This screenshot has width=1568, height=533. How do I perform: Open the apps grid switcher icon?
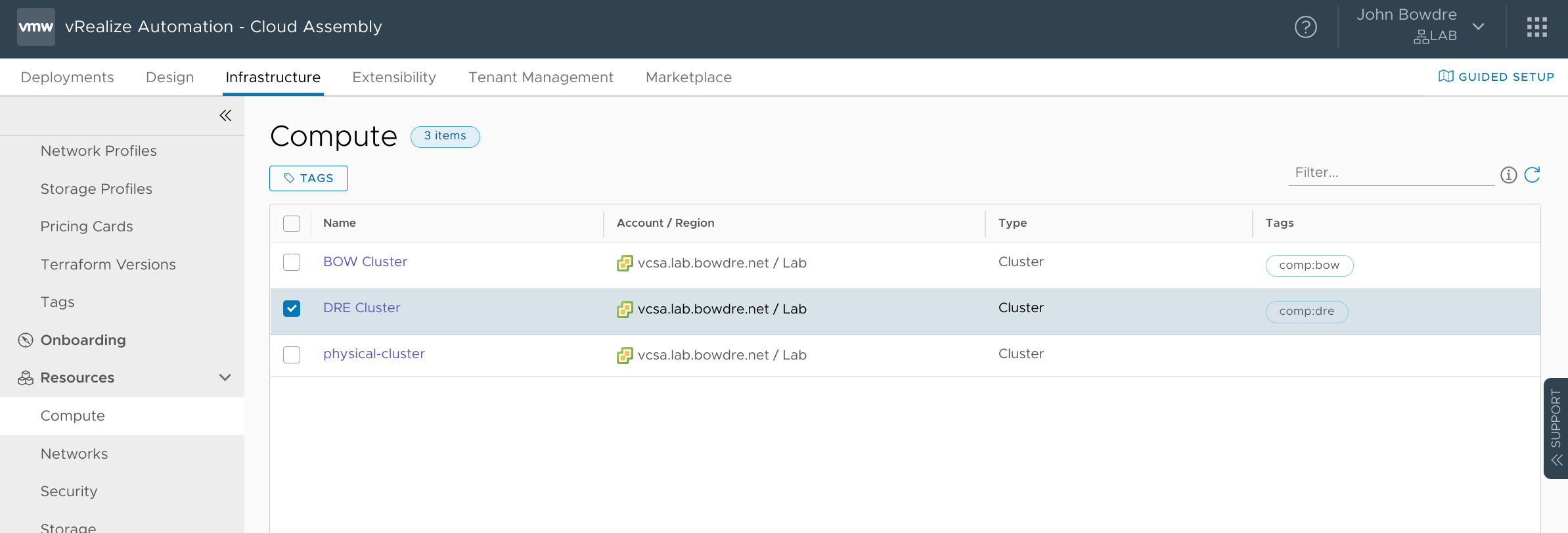(x=1537, y=27)
